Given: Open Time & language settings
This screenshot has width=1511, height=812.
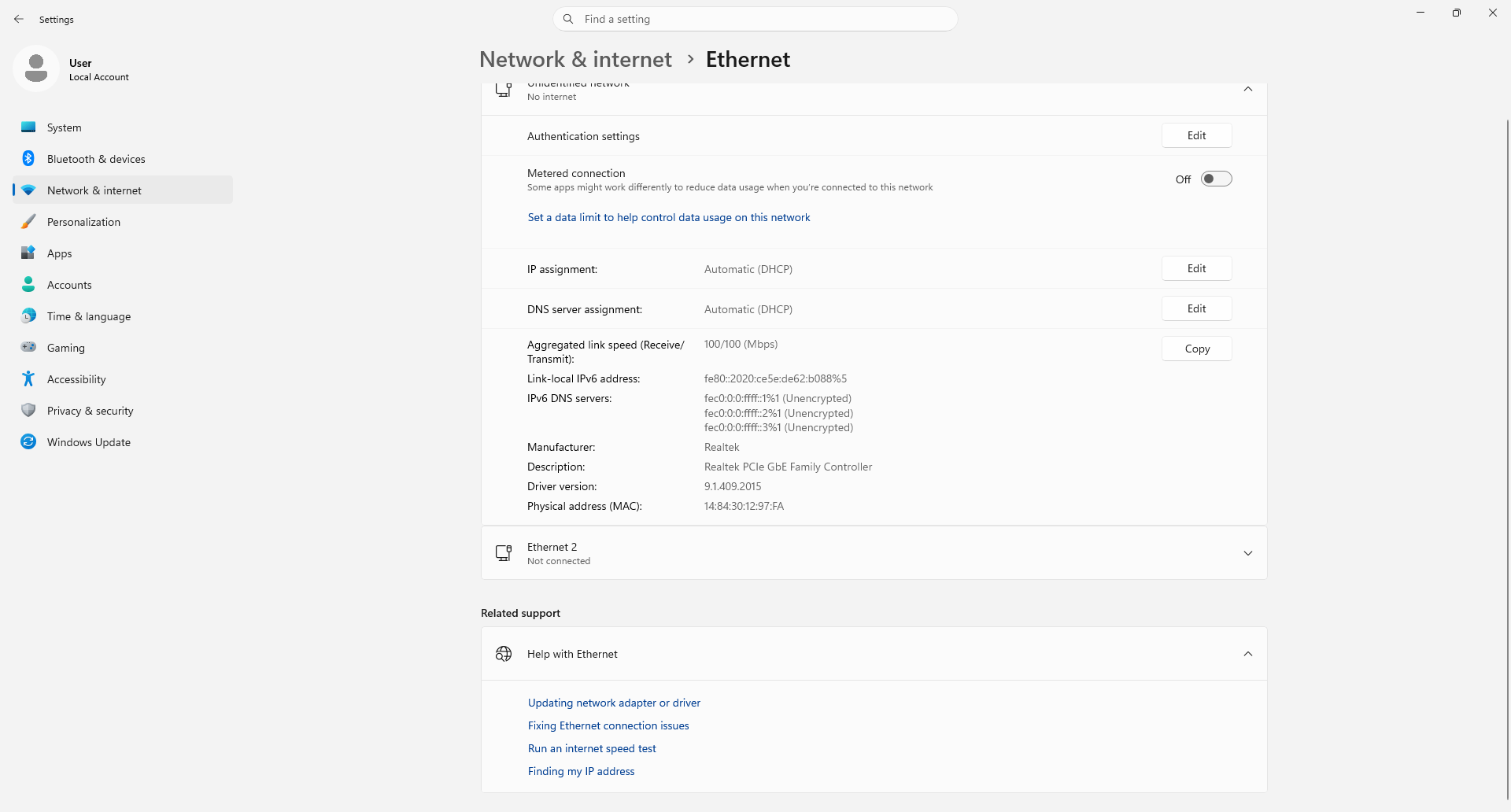Looking at the screenshot, I should click(x=123, y=316).
